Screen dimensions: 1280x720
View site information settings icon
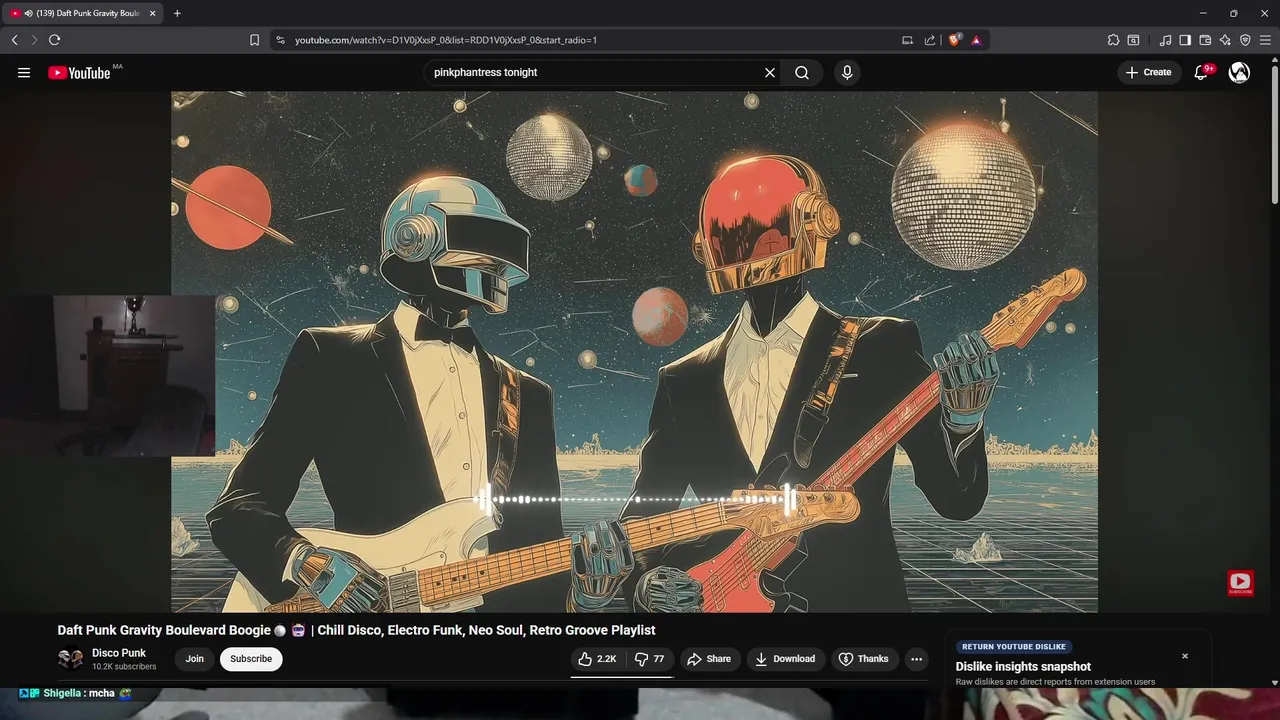click(x=280, y=40)
